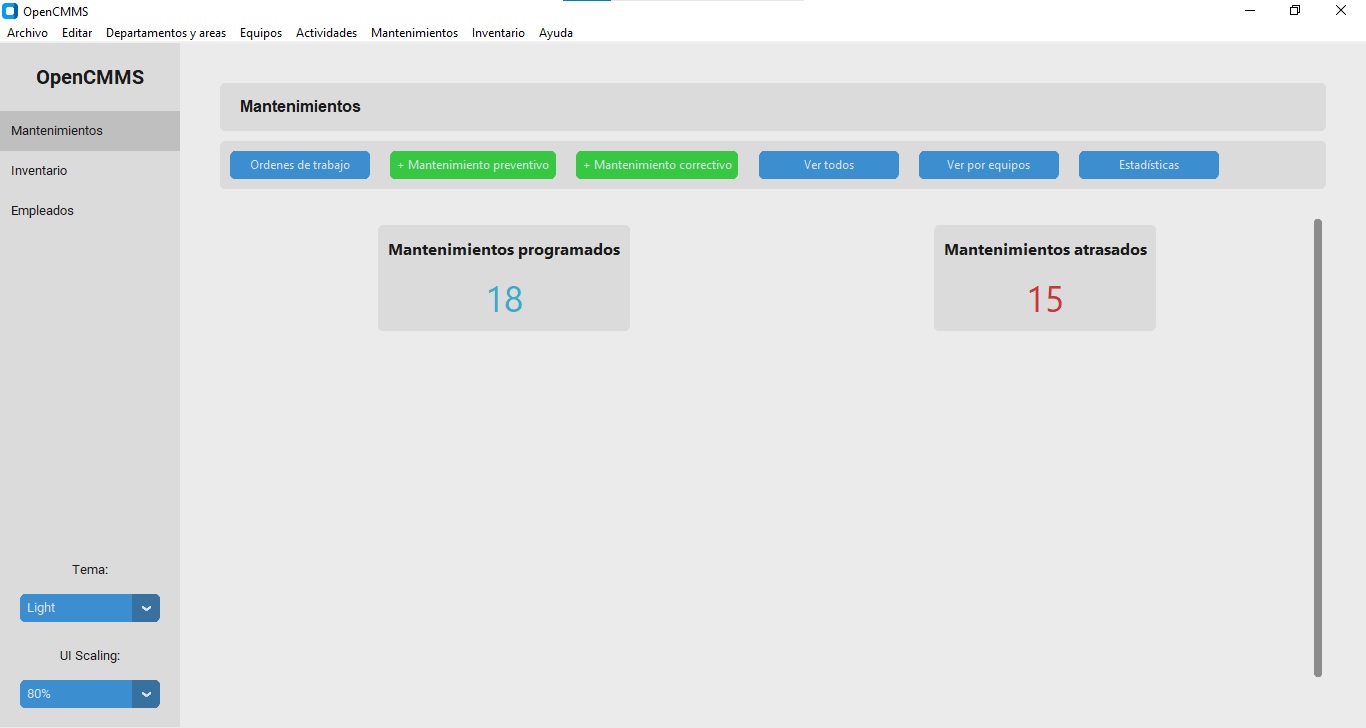The height and width of the screenshot is (728, 1366).
Task: Open Ordenes de trabajo
Action: [x=299, y=165]
